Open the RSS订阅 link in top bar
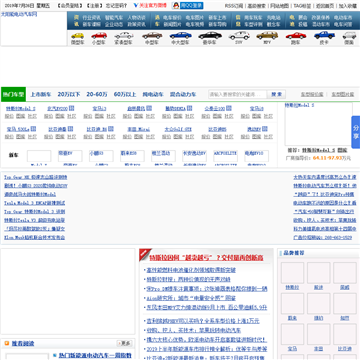 tap(234, 6)
